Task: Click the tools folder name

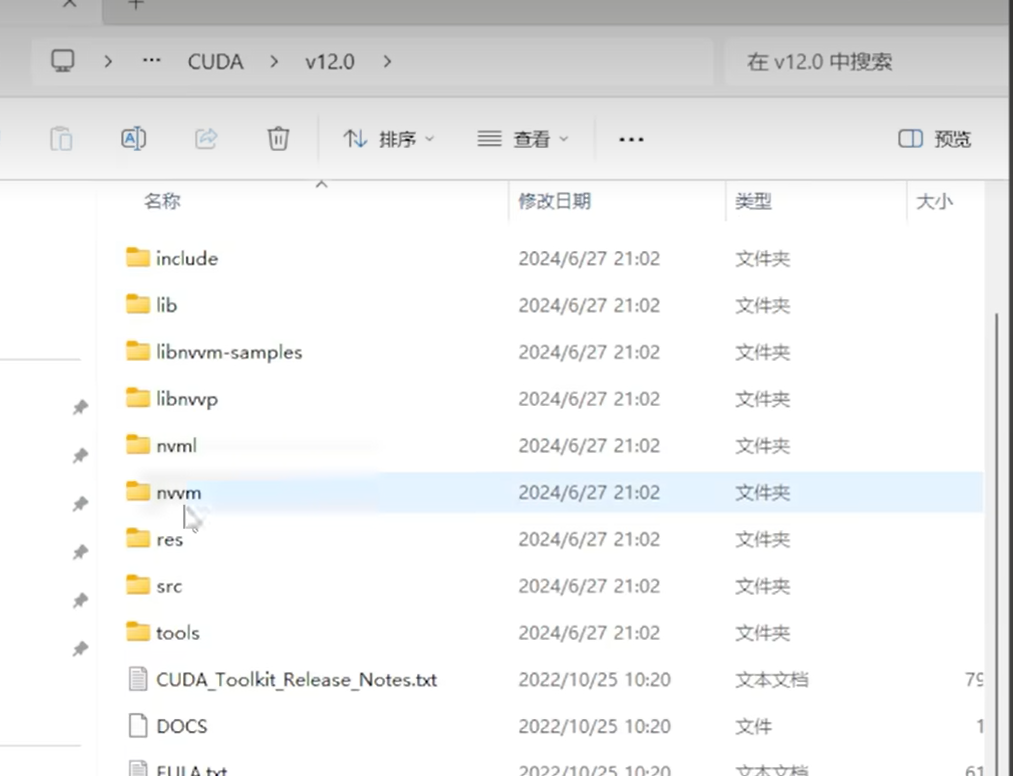Action: coord(178,633)
